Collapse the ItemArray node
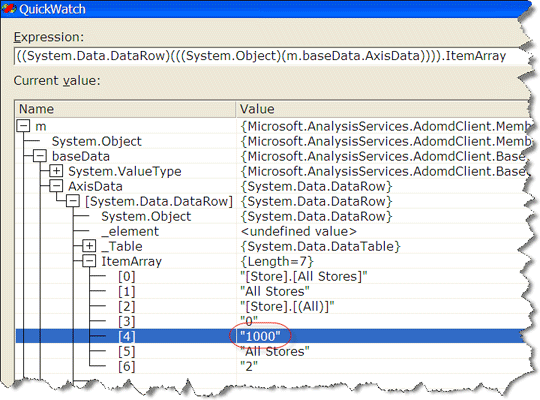The image size is (540, 400). [89, 261]
